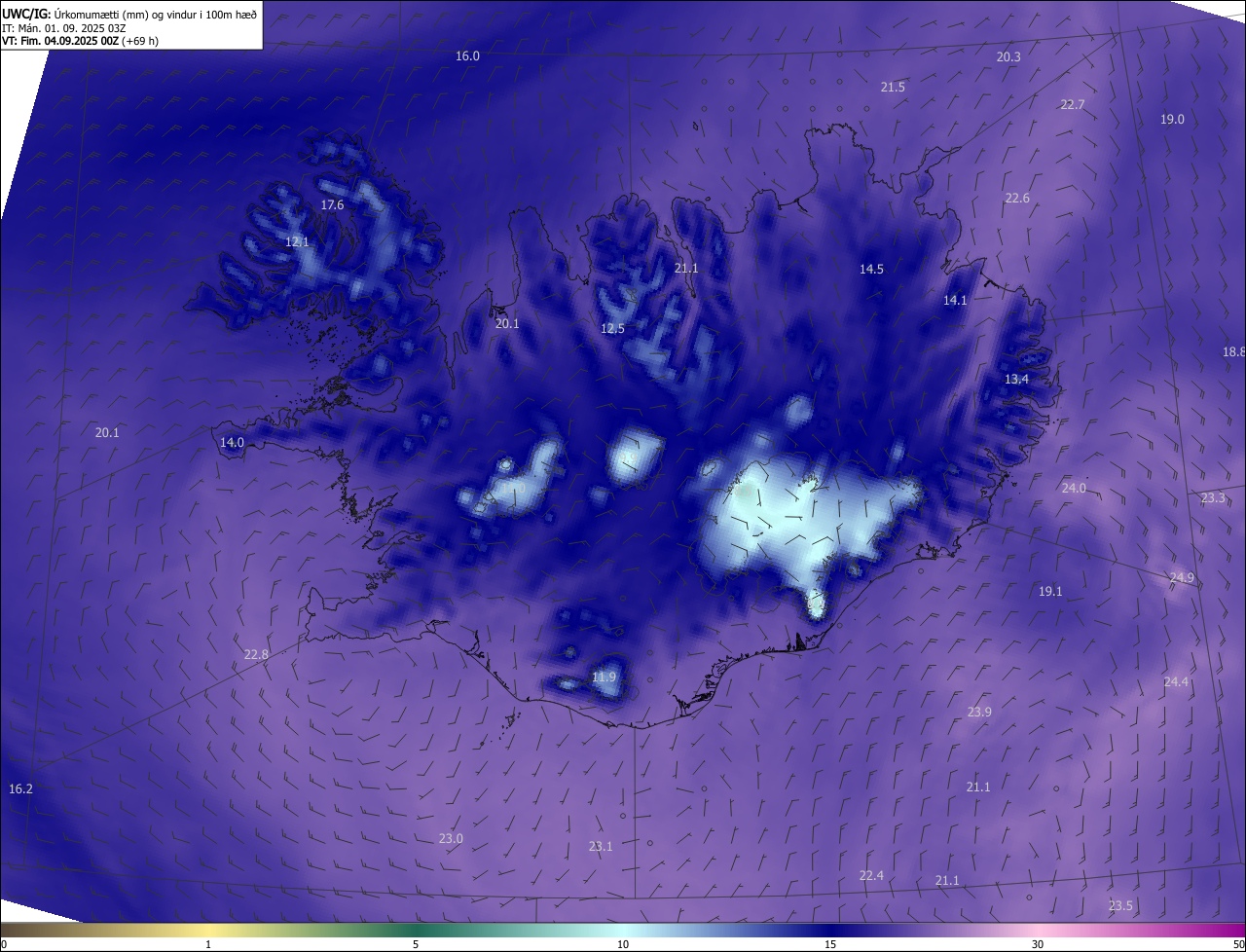Image resolution: width=1246 pixels, height=952 pixels.
Task: Click the 5 tick on the color scale
Action: coord(416,945)
